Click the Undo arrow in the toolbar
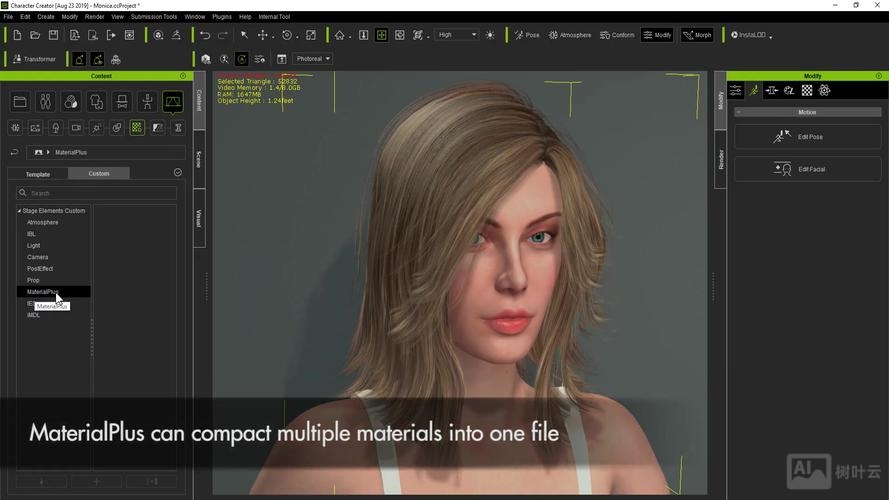 click(205, 35)
